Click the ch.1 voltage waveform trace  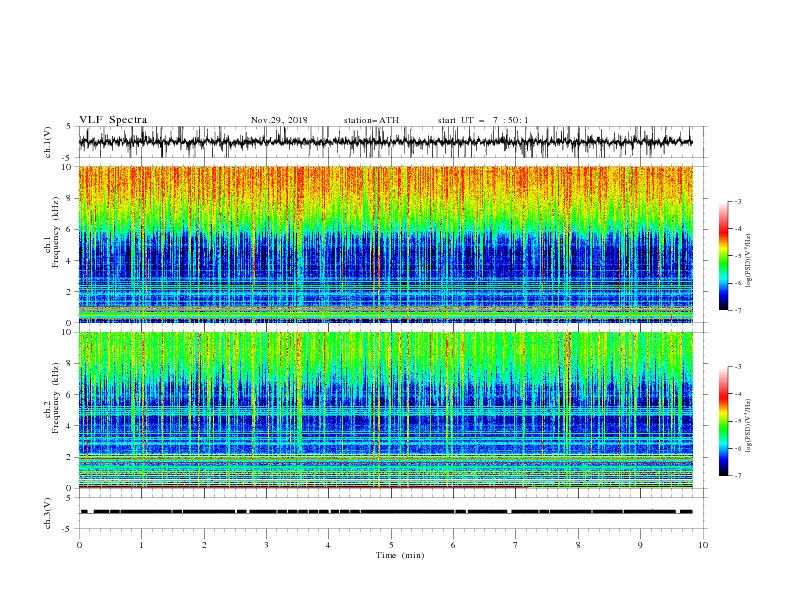[385, 142]
